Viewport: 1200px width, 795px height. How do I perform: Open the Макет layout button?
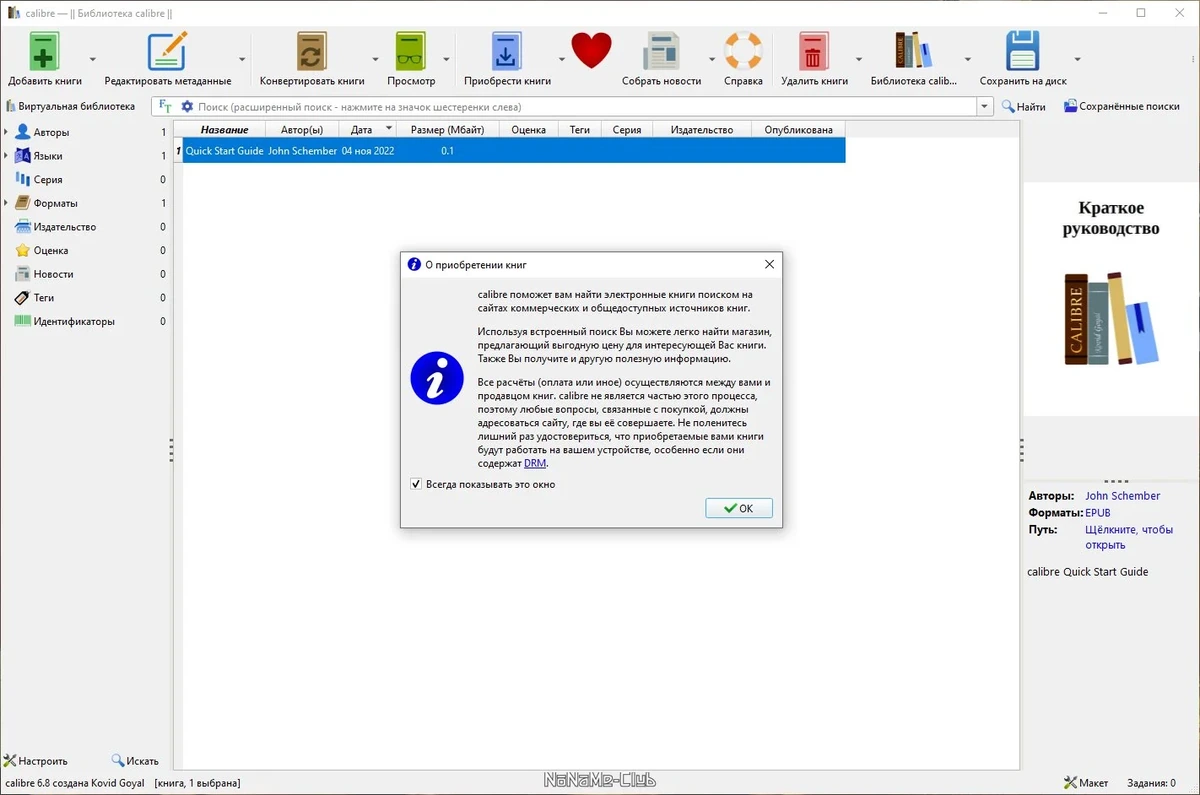pos(1086,783)
